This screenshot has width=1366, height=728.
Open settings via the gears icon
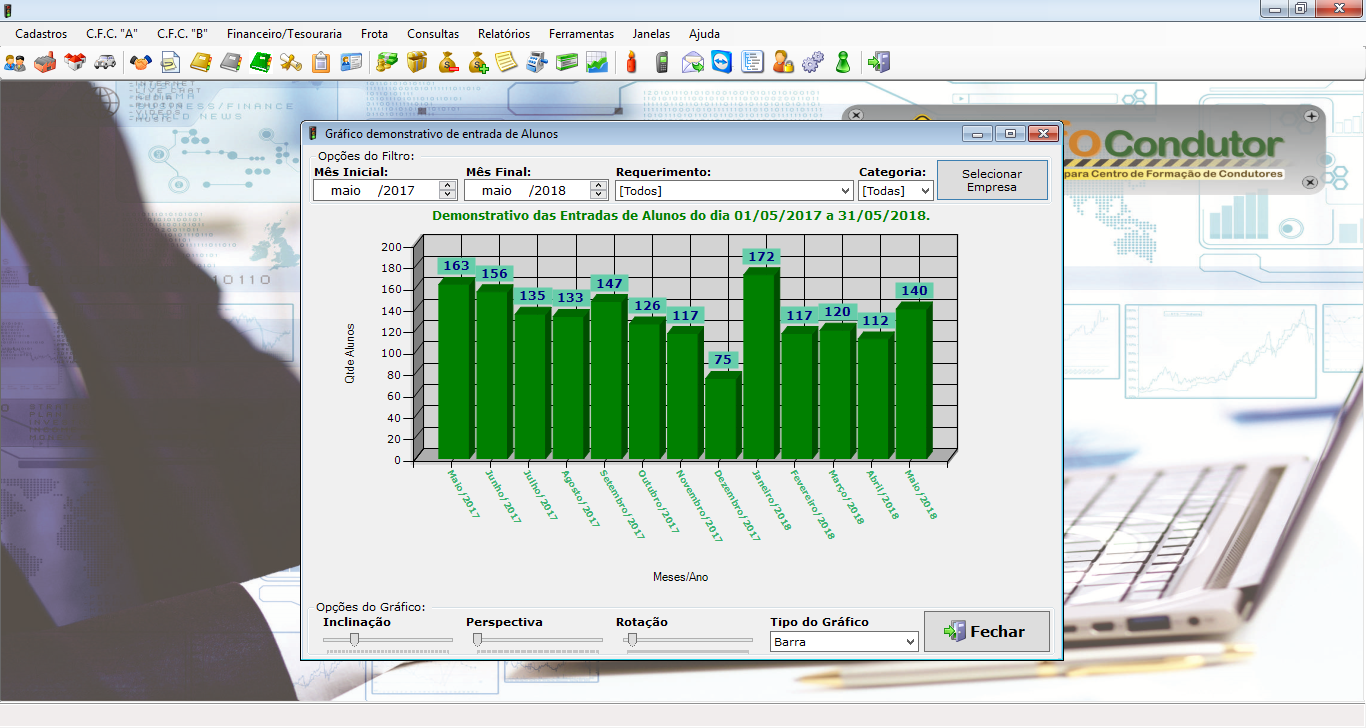coord(812,62)
